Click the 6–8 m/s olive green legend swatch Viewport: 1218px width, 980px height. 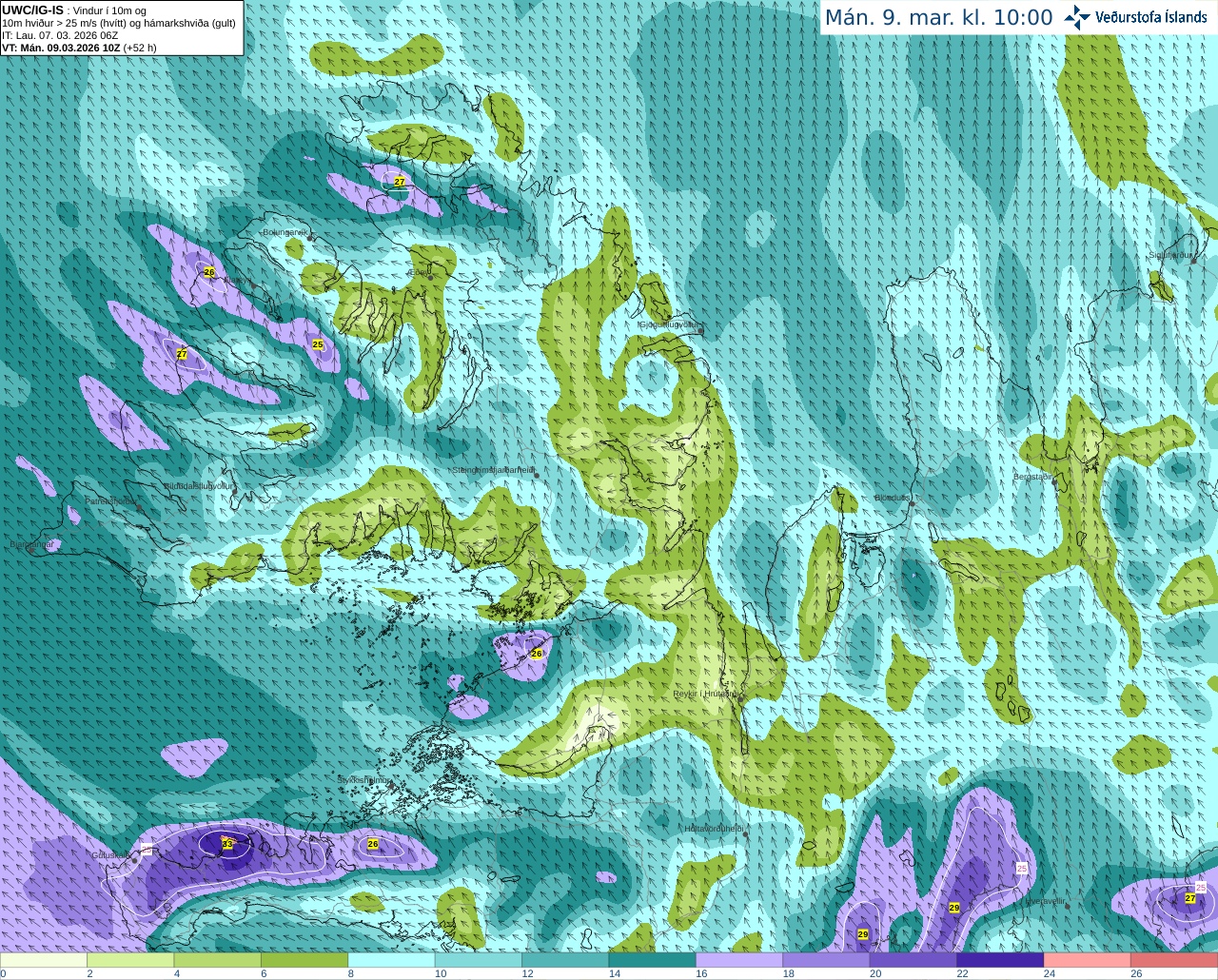click(304, 960)
